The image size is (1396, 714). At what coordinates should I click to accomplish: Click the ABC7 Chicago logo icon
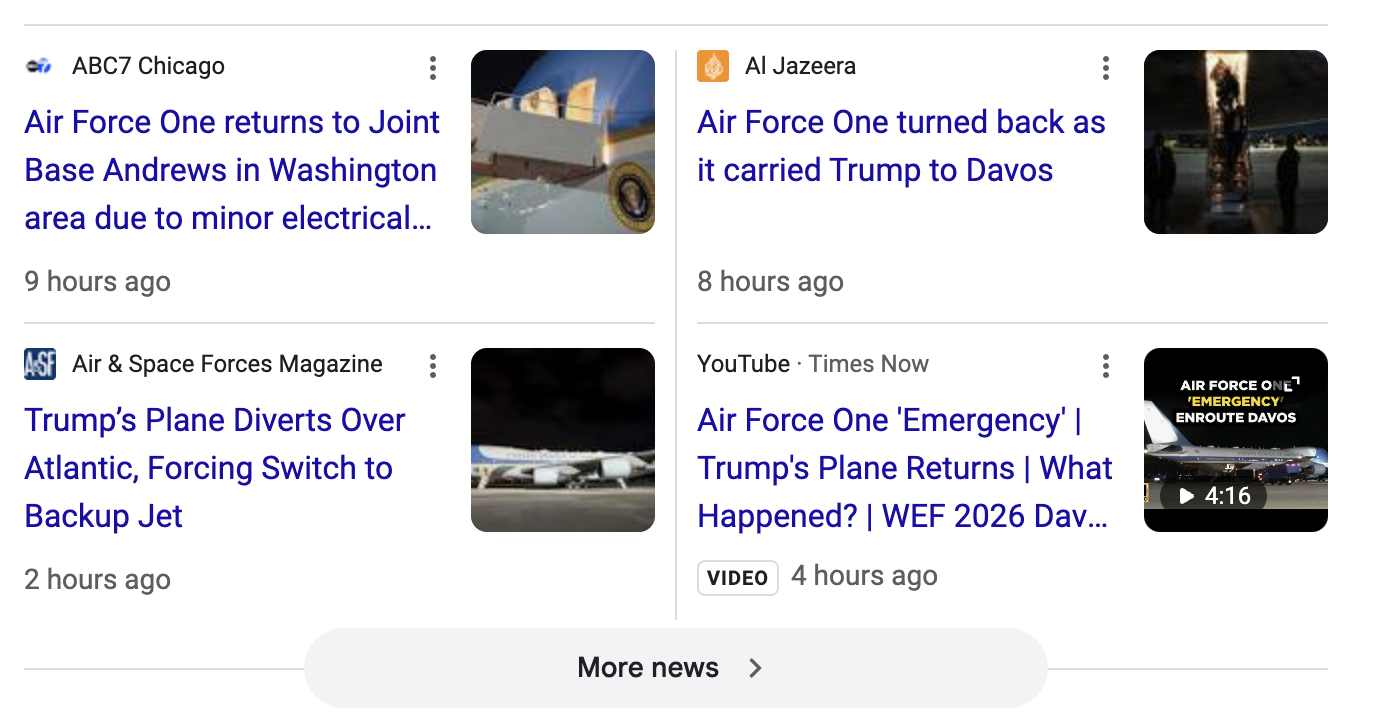click(39, 67)
